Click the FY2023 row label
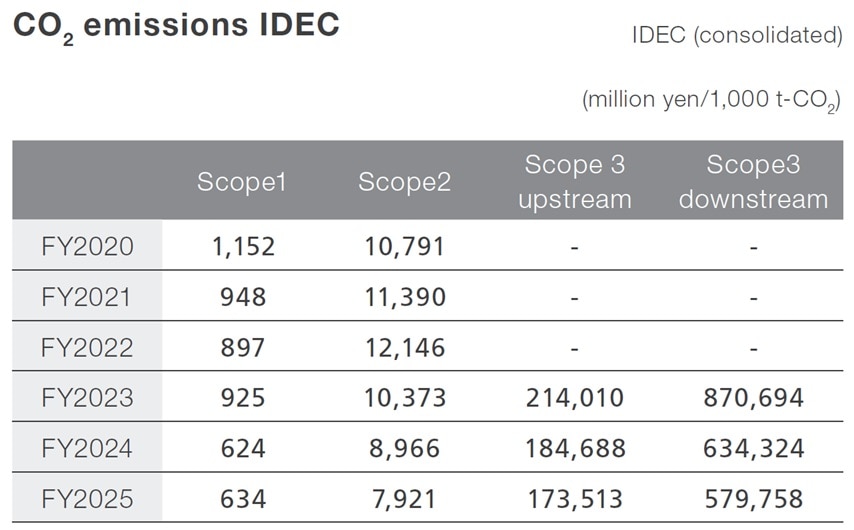The width and height of the screenshot is (854, 530). pyautogui.click(x=87, y=398)
